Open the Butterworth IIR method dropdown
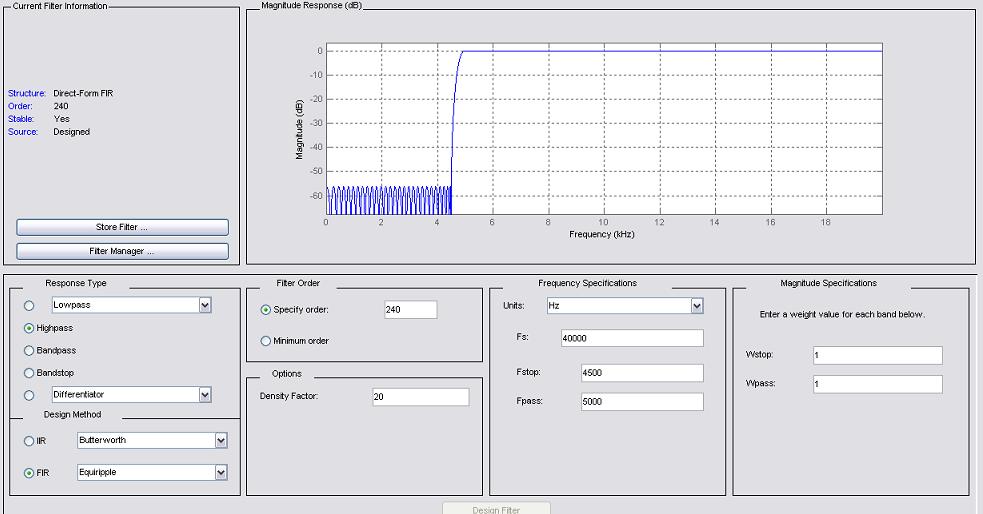Image resolution: width=983 pixels, height=514 pixels. (x=221, y=441)
